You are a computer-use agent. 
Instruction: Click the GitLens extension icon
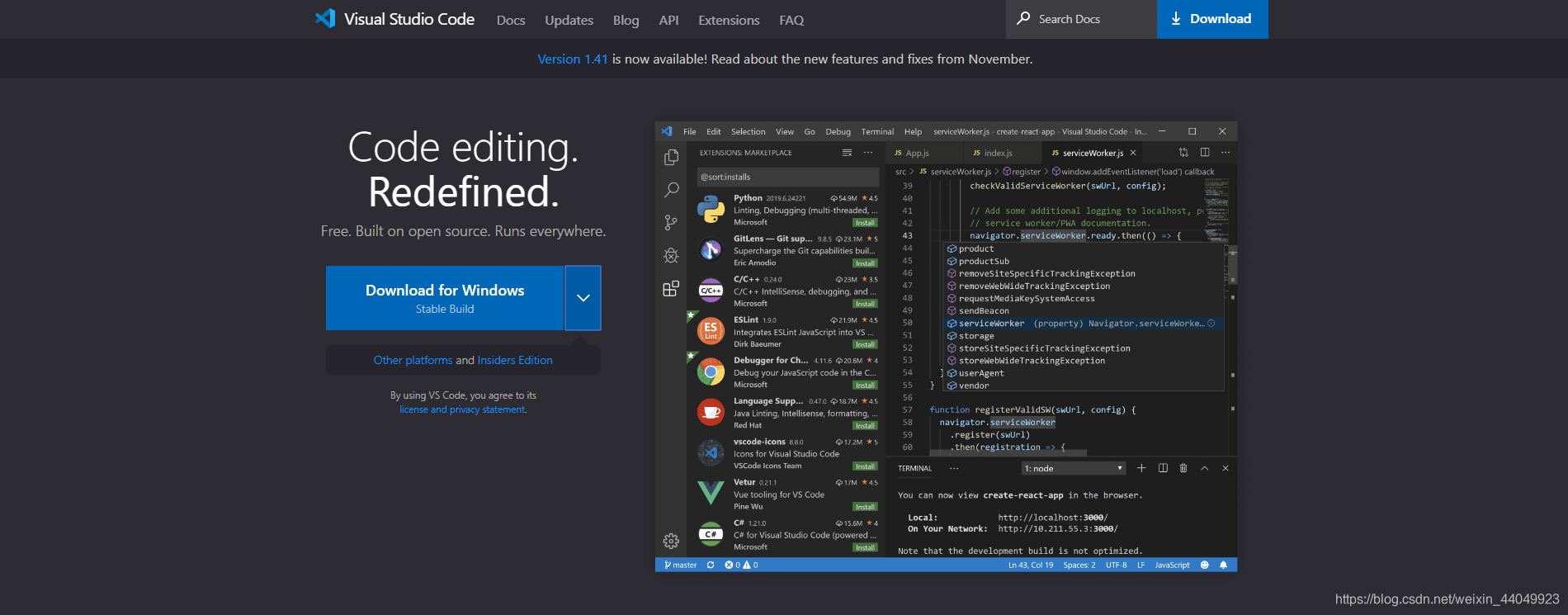click(711, 250)
